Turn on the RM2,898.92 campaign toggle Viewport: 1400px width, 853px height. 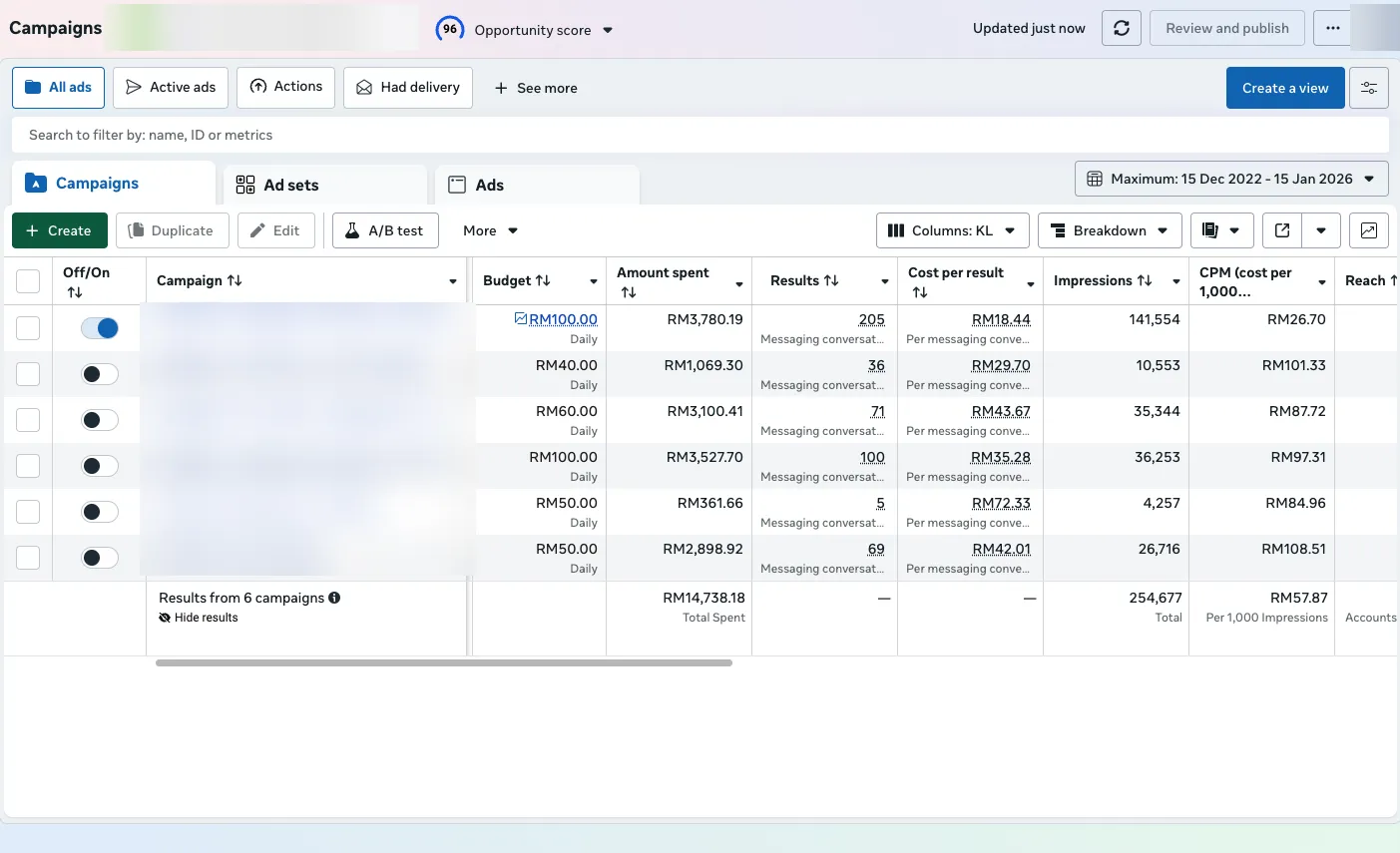tap(100, 558)
